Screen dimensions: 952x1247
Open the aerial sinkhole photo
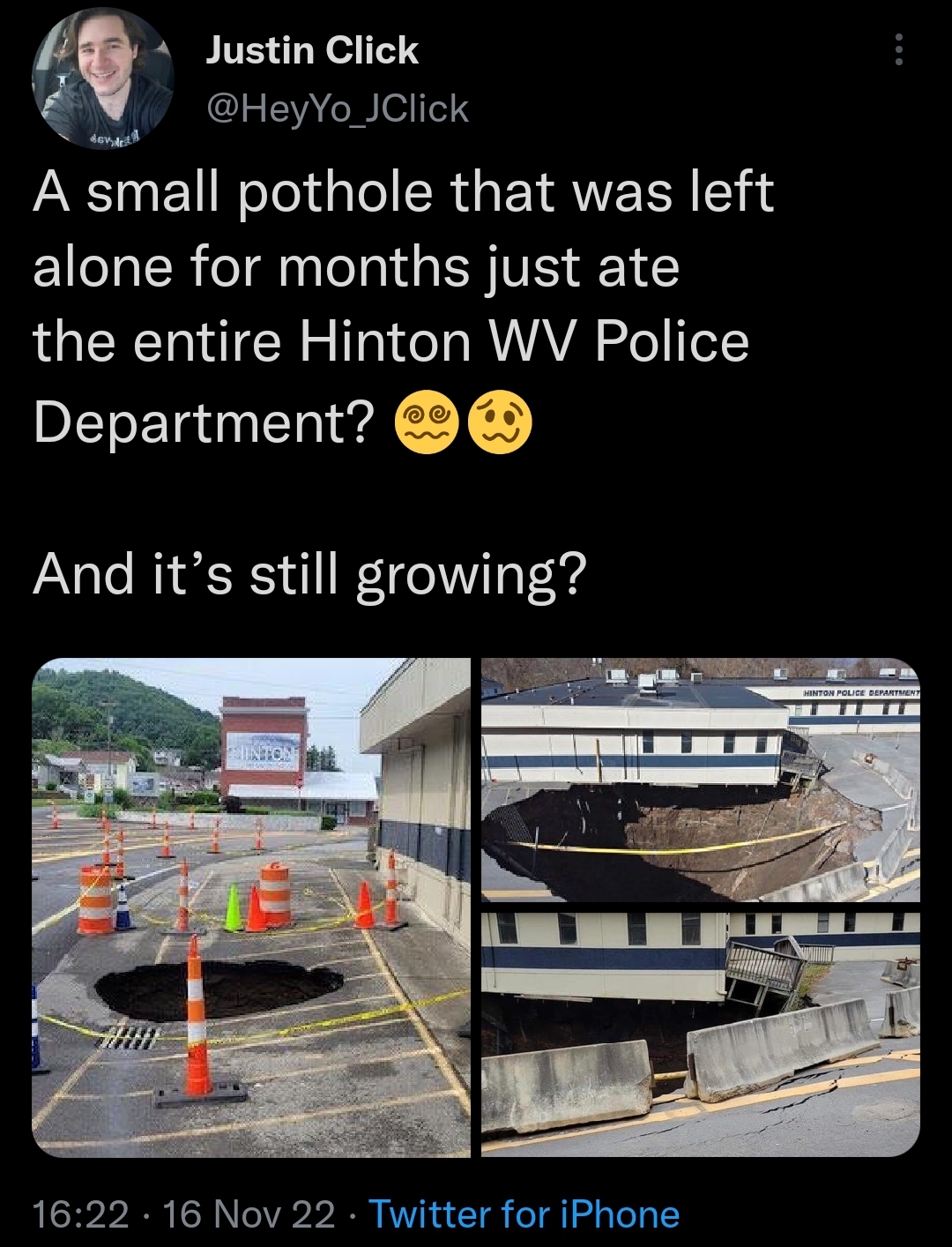(701, 780)
